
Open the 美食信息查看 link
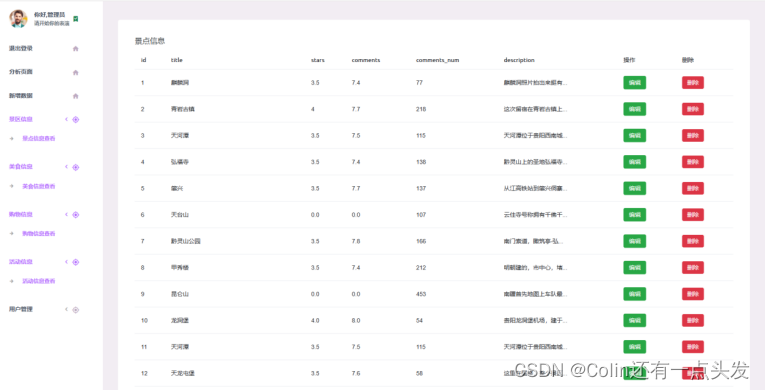pos(39,186)
